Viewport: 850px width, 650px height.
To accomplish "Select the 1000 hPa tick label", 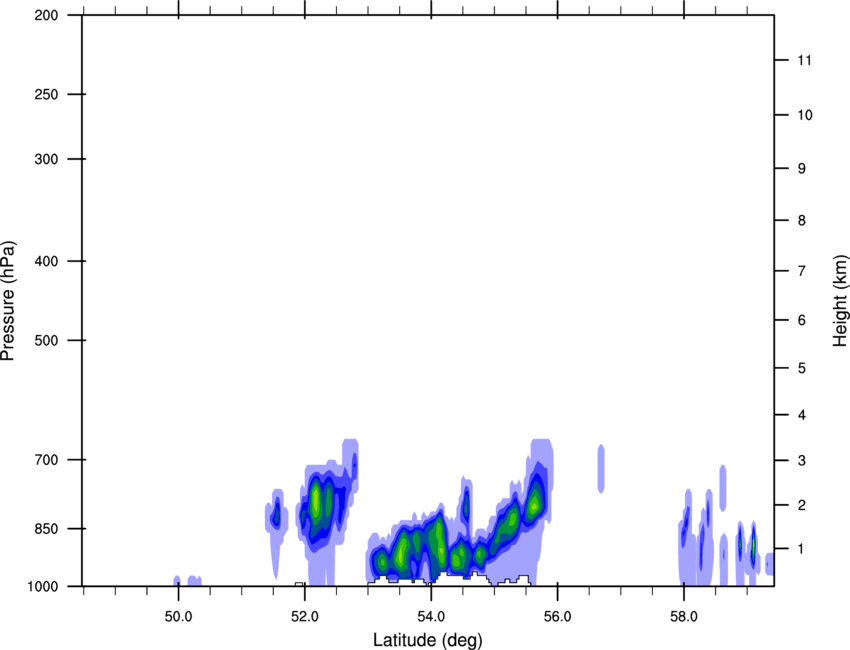I will pos(41,586).
